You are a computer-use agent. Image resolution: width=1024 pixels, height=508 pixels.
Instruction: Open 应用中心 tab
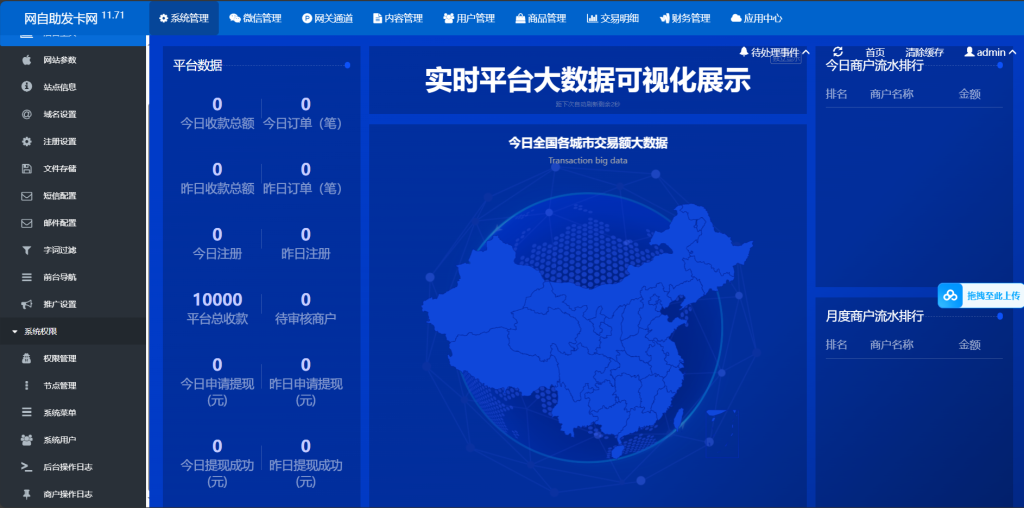click(x=756, y=18)
